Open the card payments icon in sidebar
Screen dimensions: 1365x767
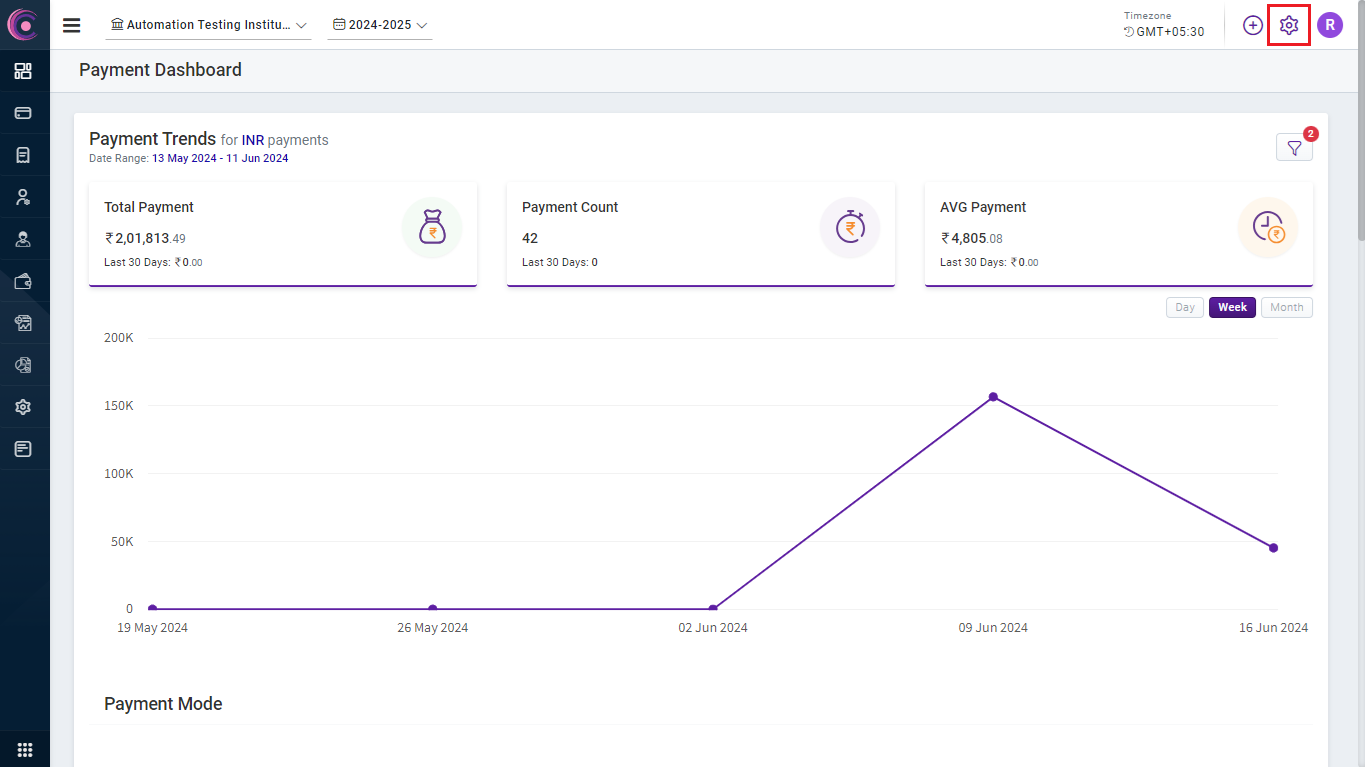(23, 113)
